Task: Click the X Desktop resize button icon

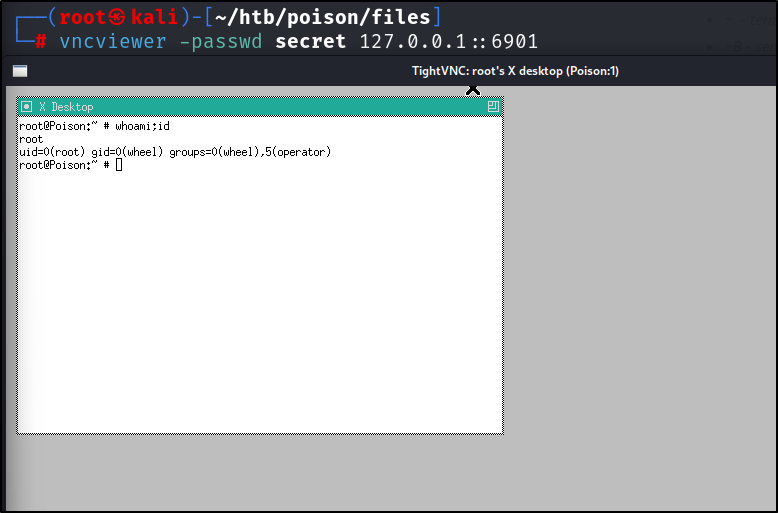Action: (x=493, y=106)
